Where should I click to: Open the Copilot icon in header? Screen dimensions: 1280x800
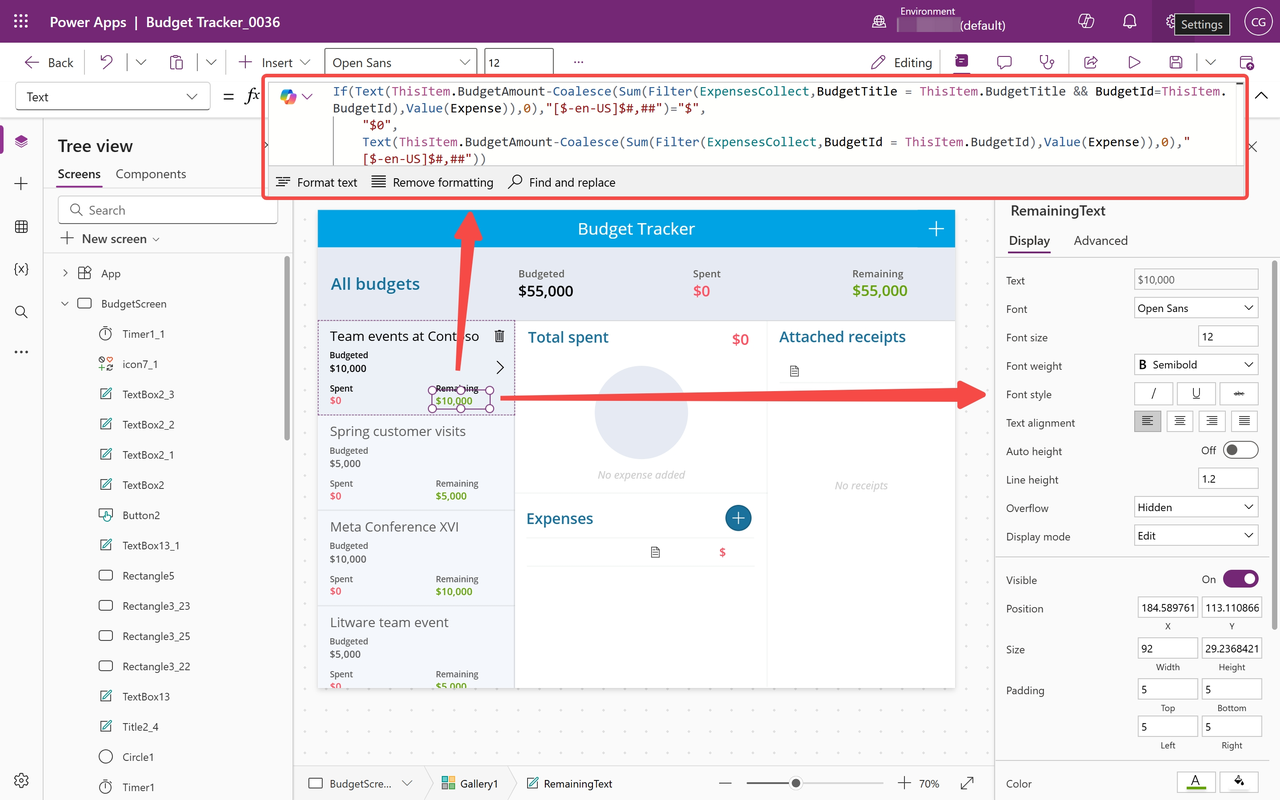point(1085,21)
